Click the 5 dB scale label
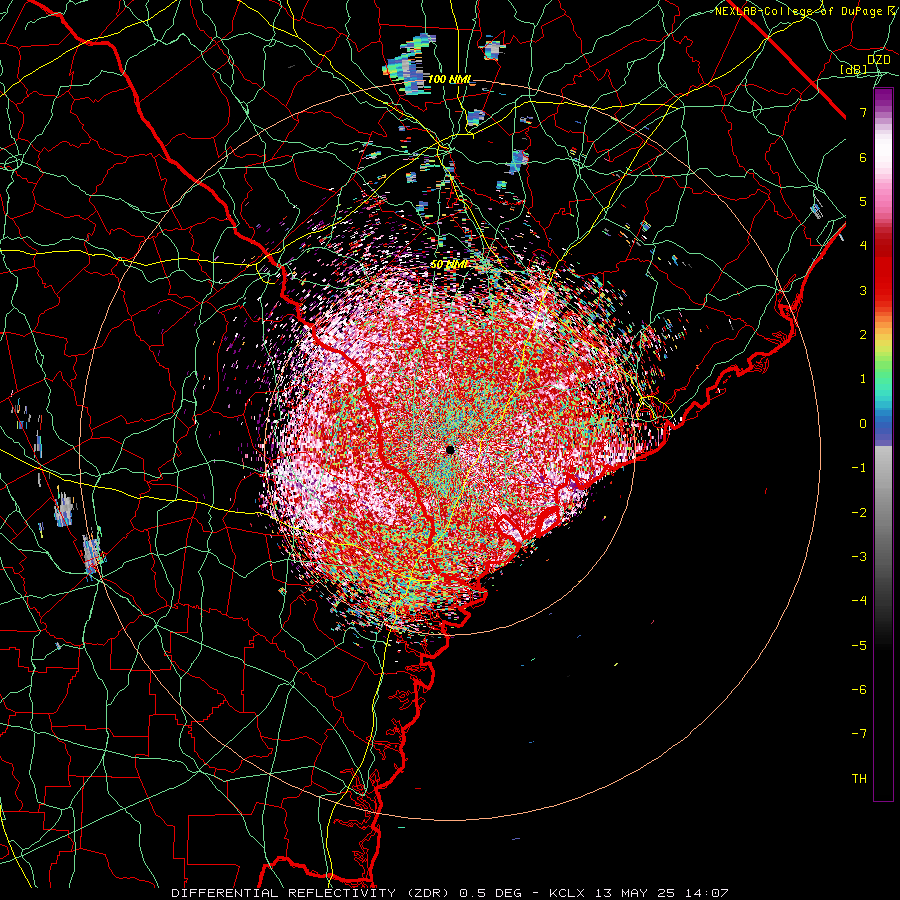The image size is (900, 900). [863, 201]
